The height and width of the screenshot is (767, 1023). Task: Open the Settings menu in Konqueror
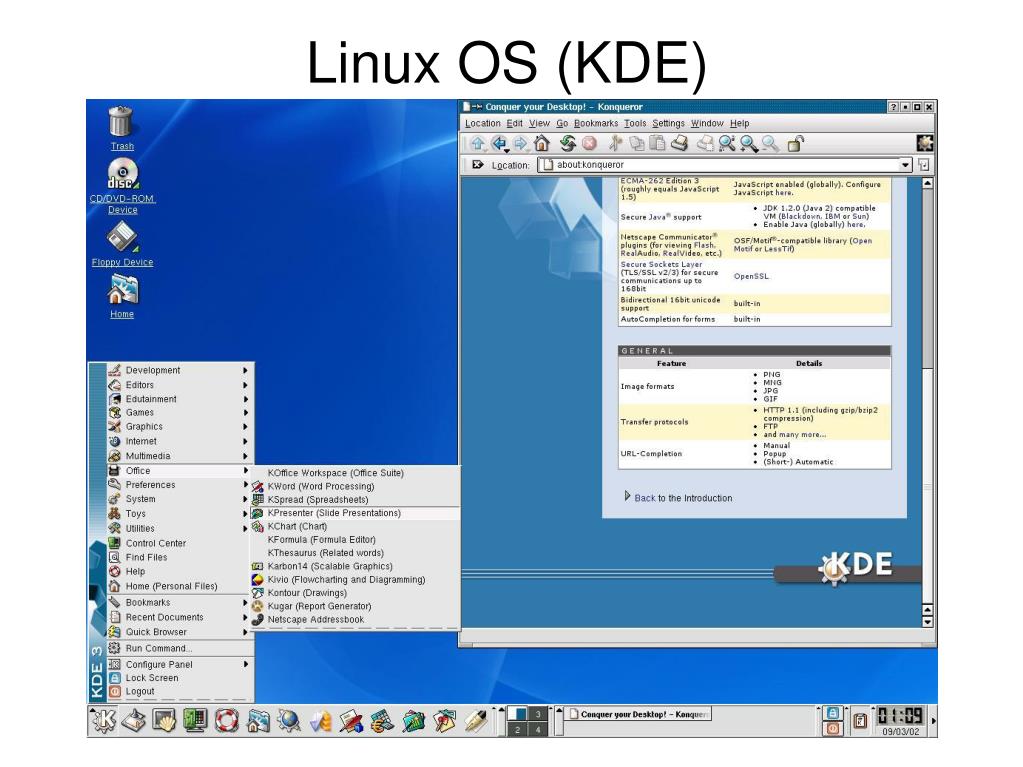(668, 123)
